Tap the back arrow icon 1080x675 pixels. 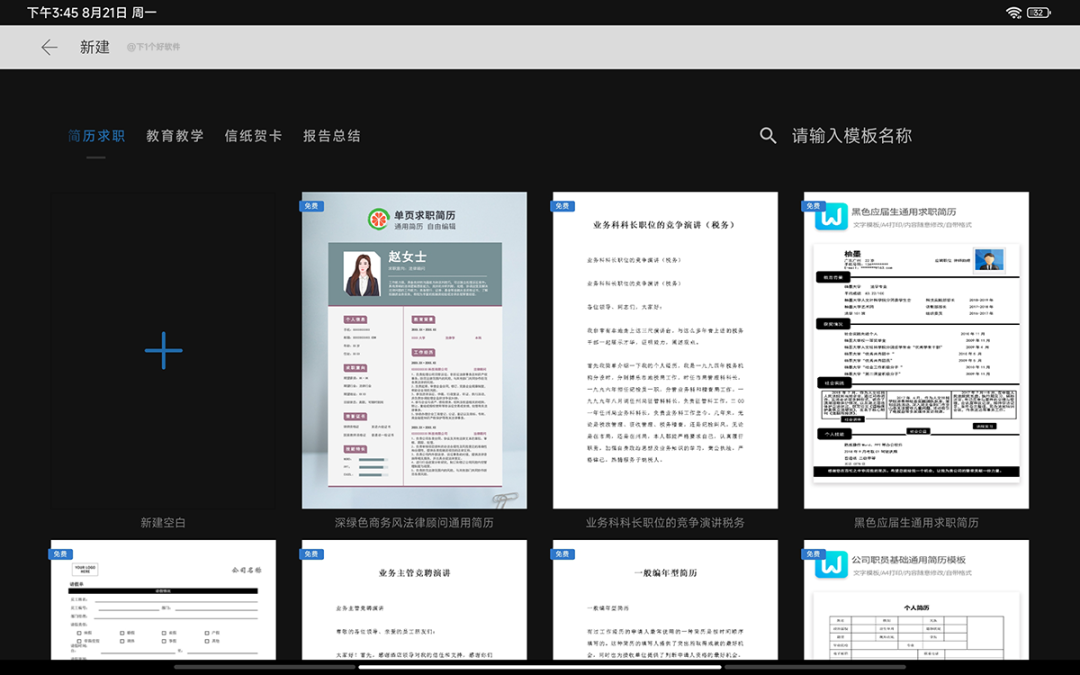49,47
